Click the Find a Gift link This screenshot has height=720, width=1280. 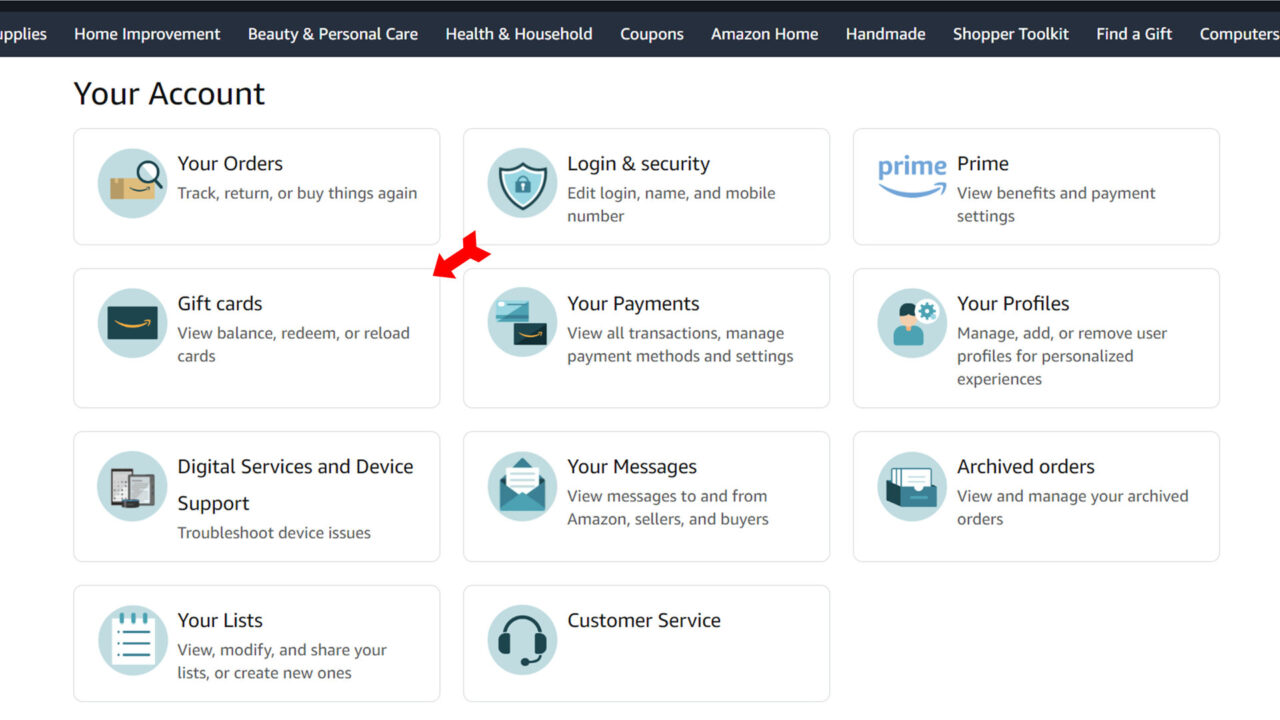[1134, 33]
